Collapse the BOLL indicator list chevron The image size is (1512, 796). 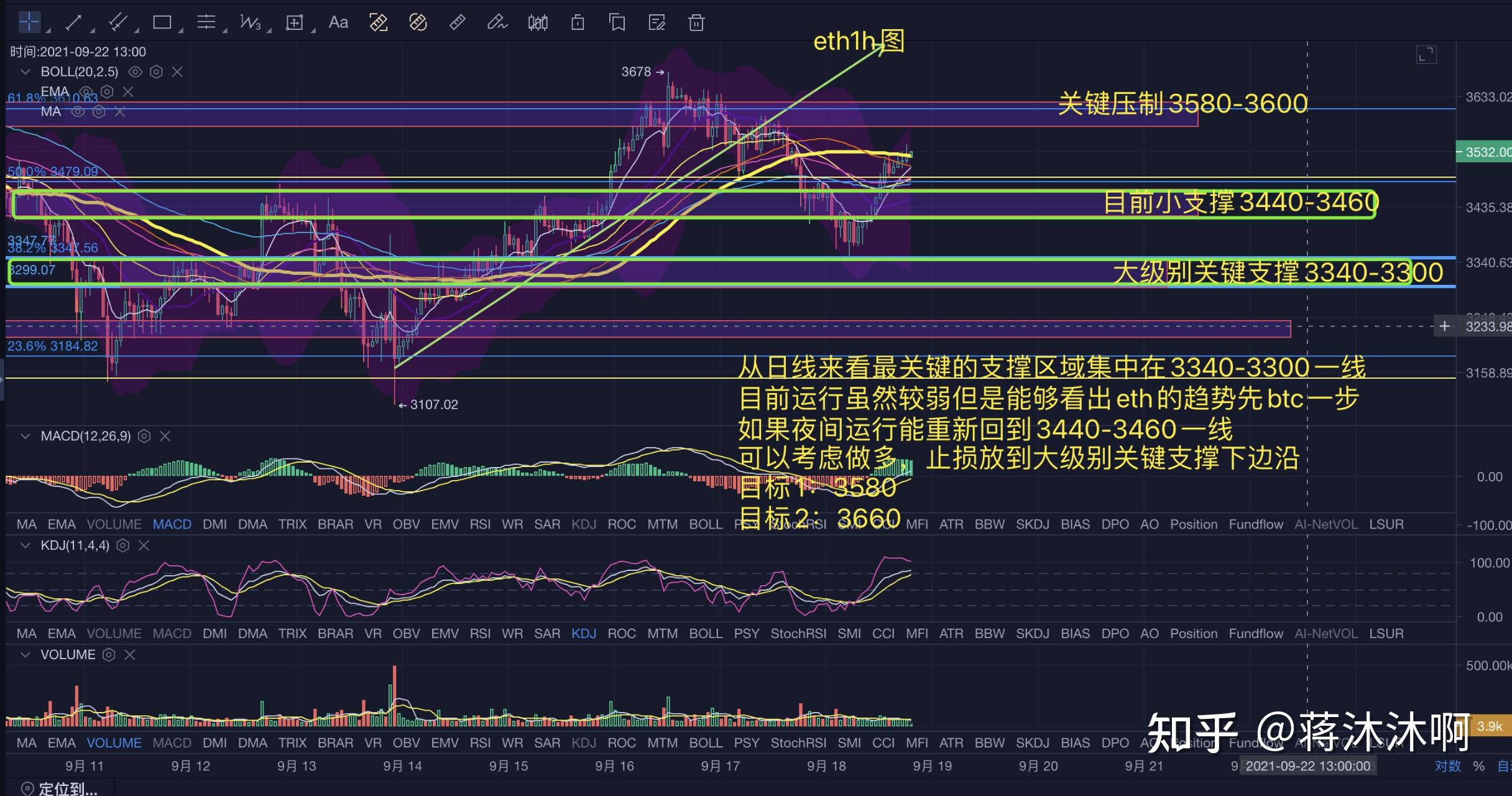tap(25, 72)
